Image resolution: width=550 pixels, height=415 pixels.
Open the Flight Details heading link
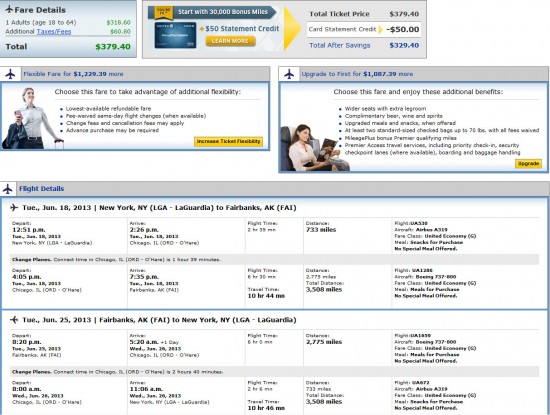click(41, 189)
